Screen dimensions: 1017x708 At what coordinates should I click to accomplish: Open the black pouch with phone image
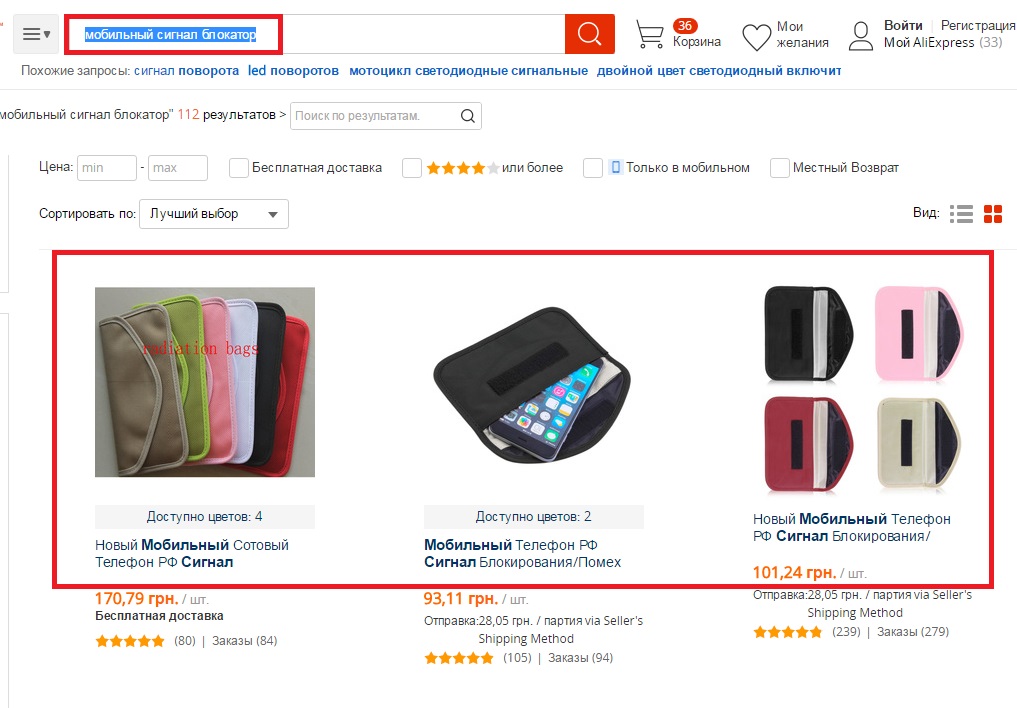533,383
